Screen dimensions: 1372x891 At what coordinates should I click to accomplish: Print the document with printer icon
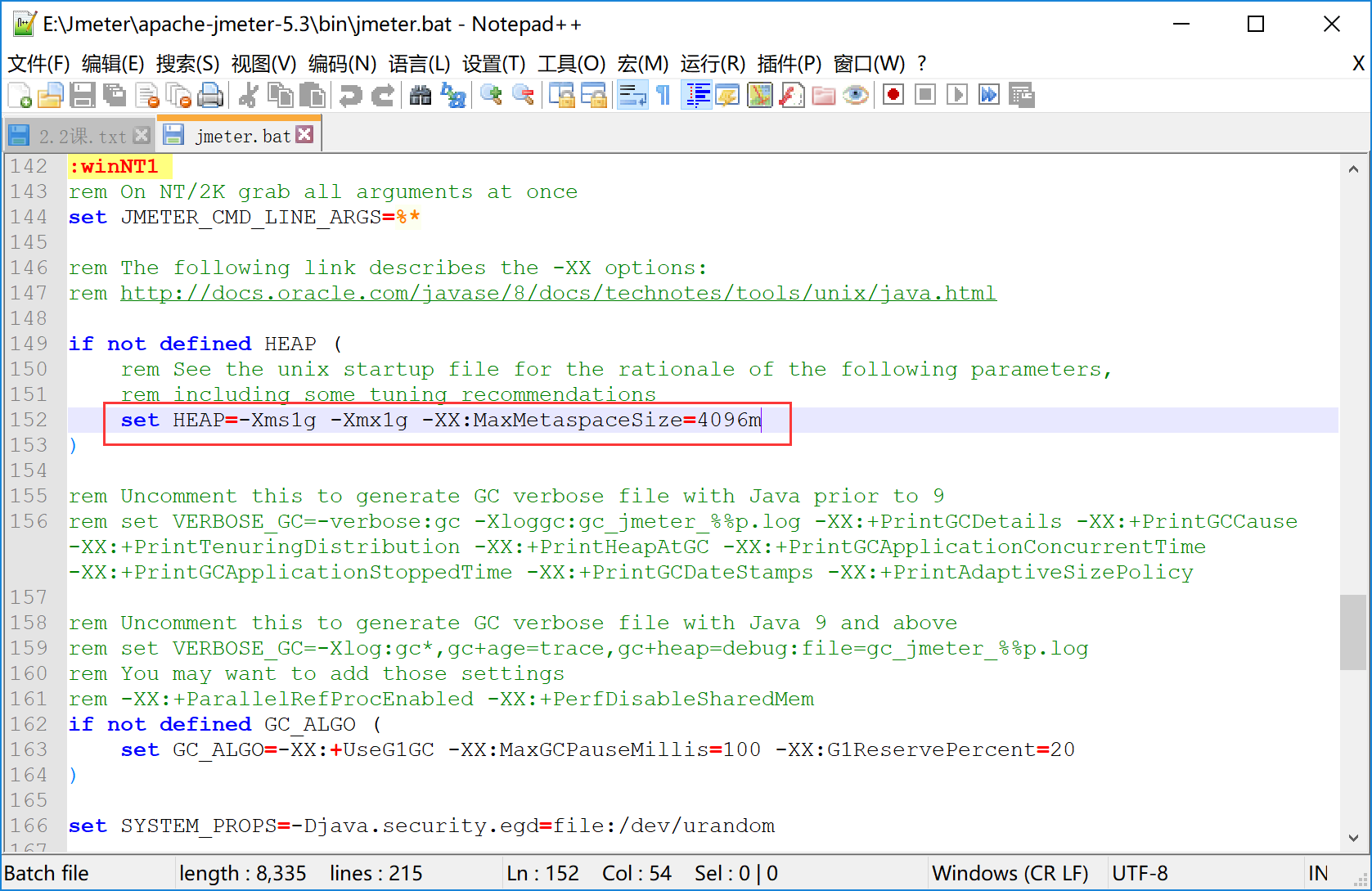point(210,95)
